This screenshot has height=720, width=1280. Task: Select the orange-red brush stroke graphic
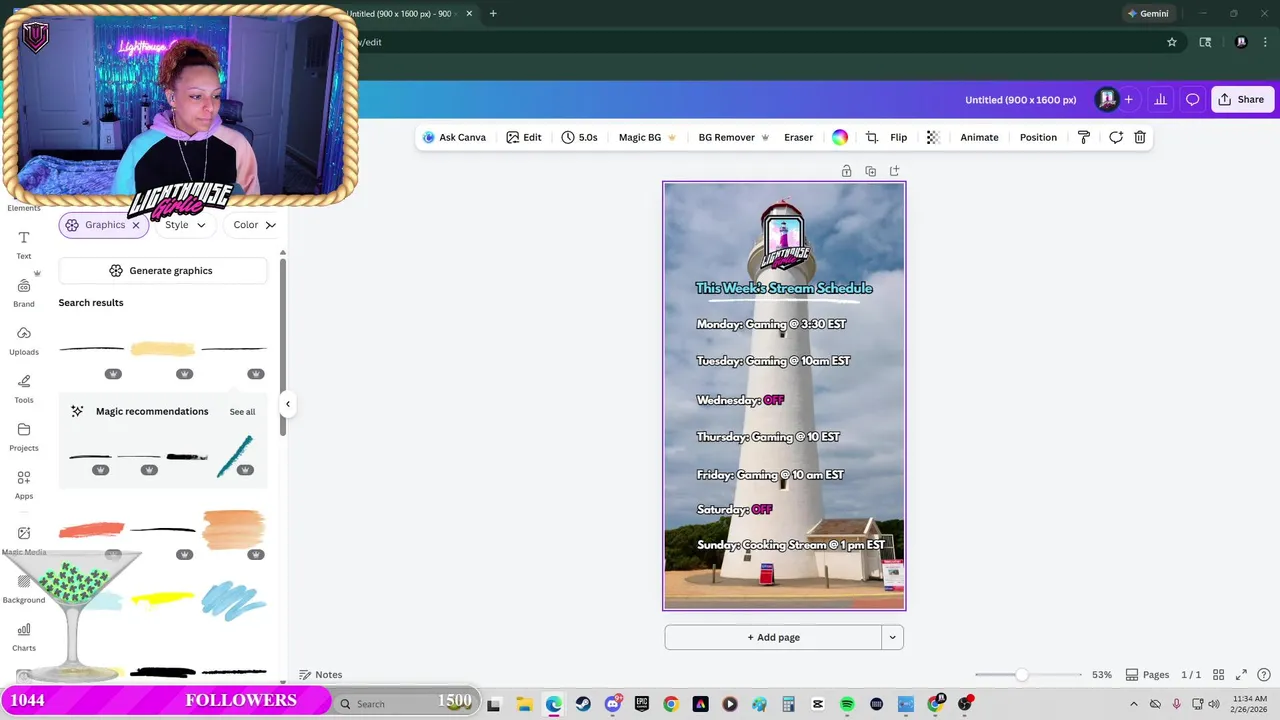[91, 531]
